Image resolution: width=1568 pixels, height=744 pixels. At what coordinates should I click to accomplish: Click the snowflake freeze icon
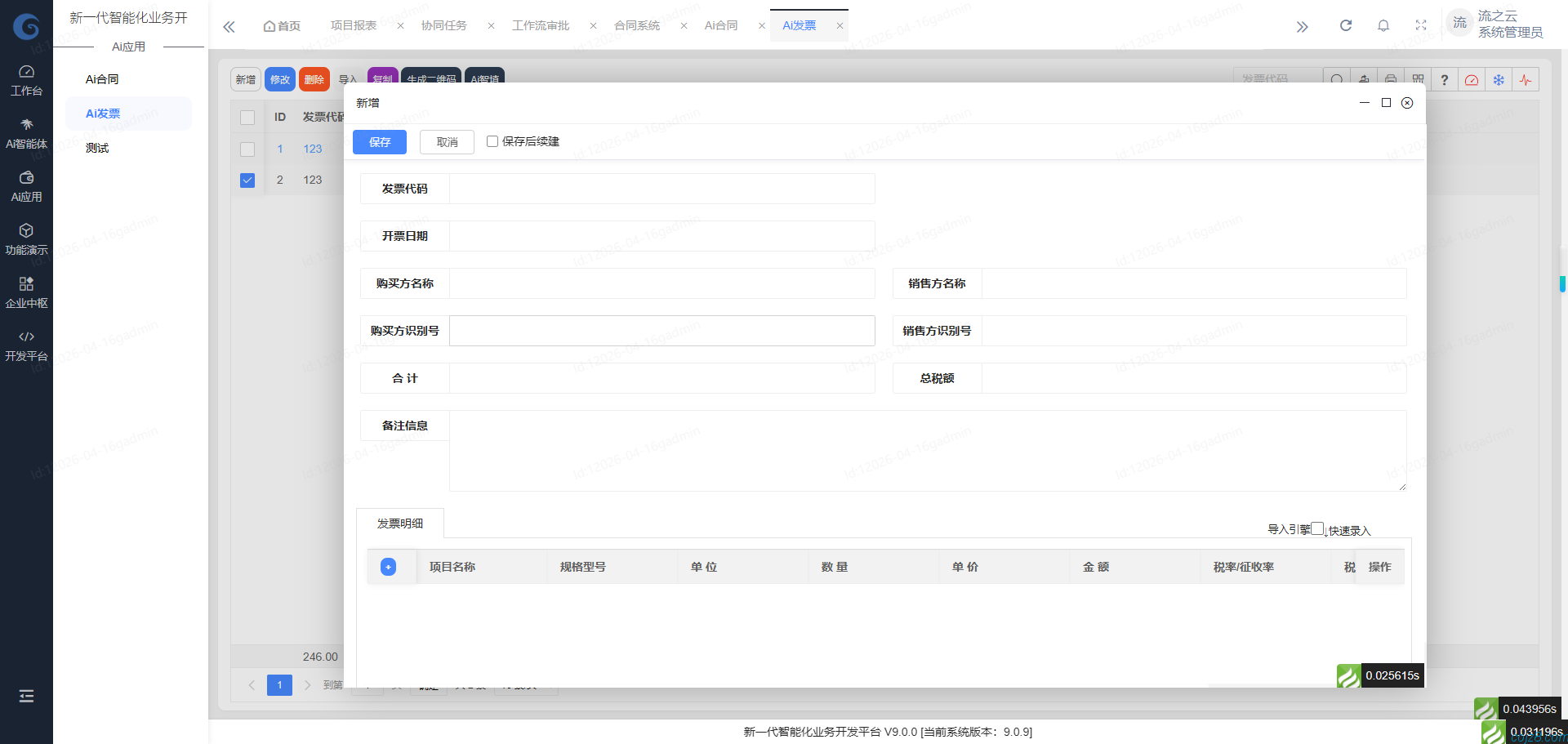tap(1499, 79)
